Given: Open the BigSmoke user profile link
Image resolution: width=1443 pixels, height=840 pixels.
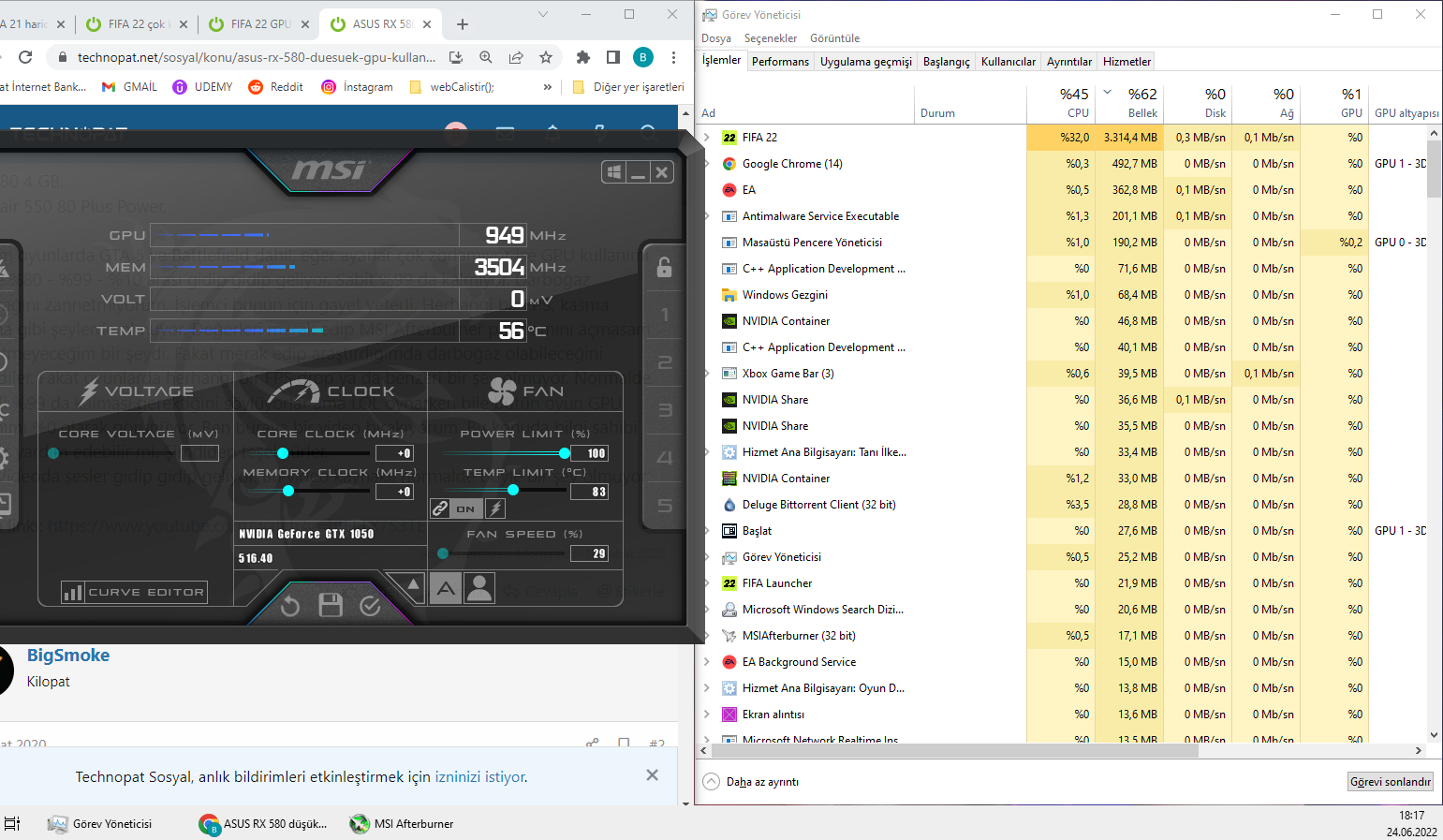Looking at the screenshot, I should [x=68, y=656].
